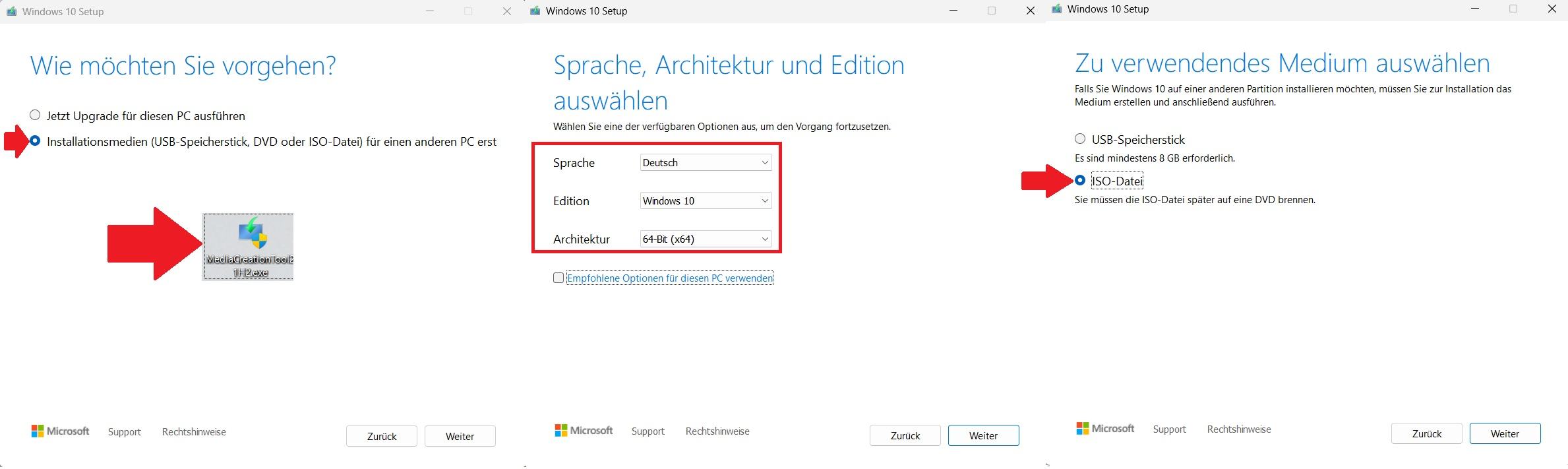
Task: Minimize the right Windows 10 Setup window
Action: pos(1475,9)
